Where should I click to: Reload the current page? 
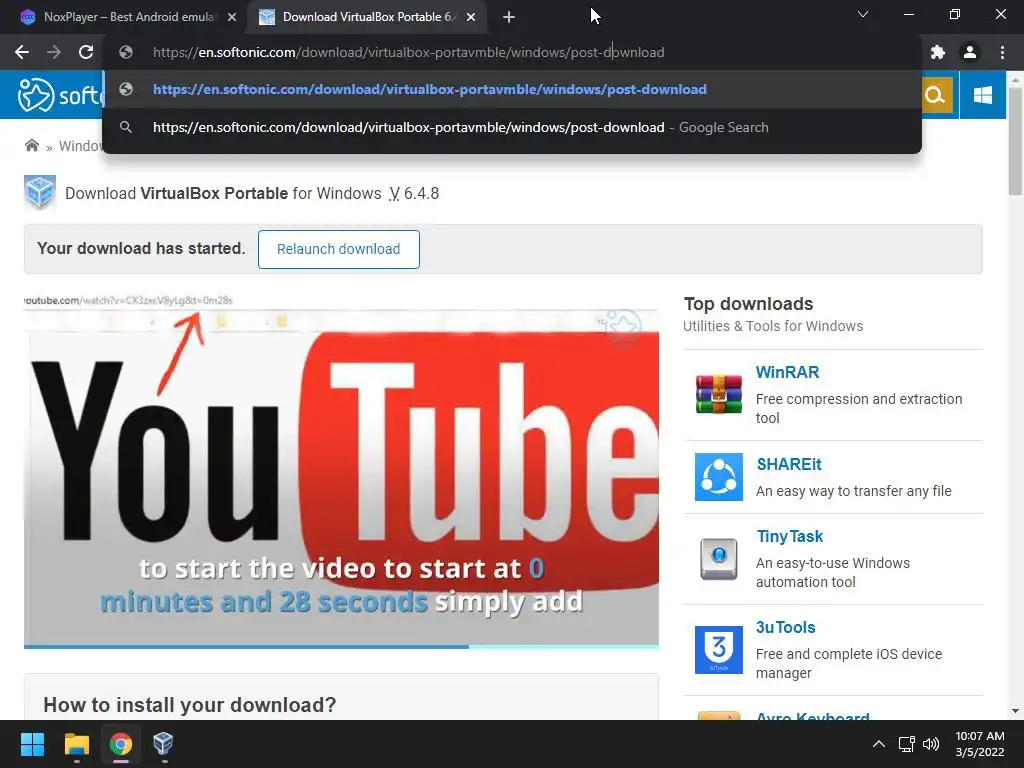click(86, 52)
